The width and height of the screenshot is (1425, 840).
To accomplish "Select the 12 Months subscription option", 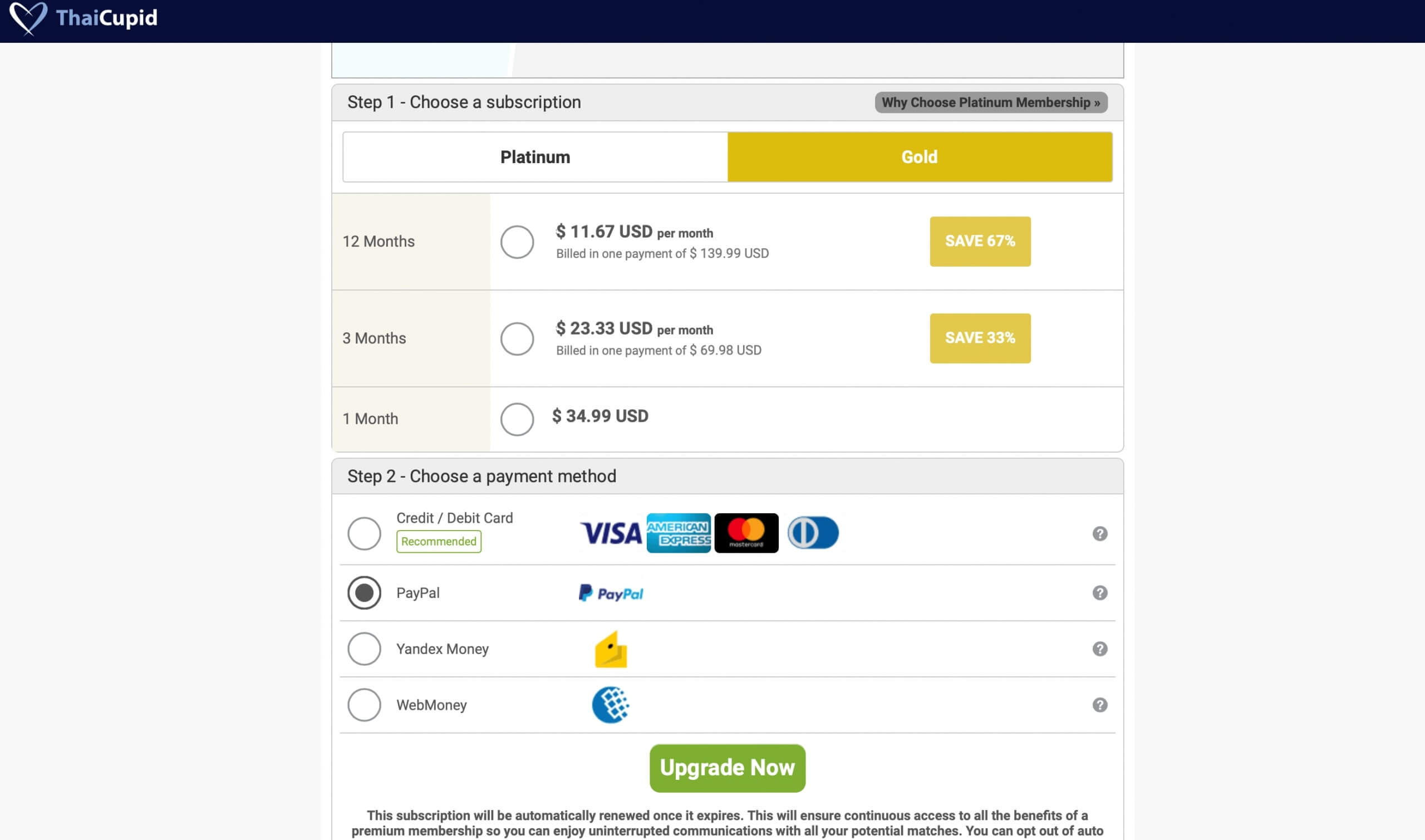I will tap(517, 242).
